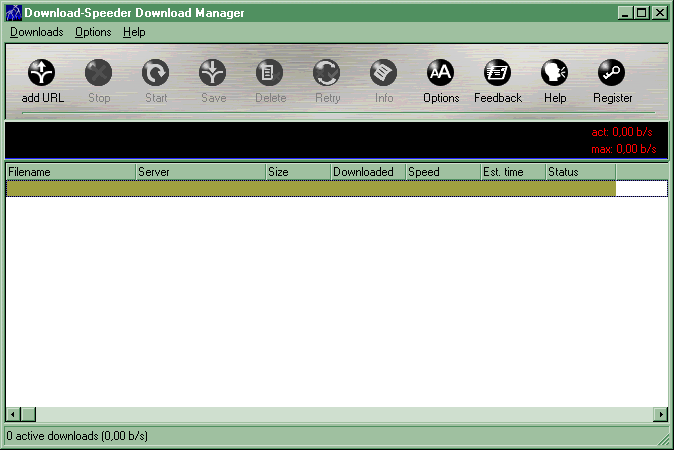Click the add URL toolbar icon
The height and width of the screenshot is (450, 674).
(42, 73)
